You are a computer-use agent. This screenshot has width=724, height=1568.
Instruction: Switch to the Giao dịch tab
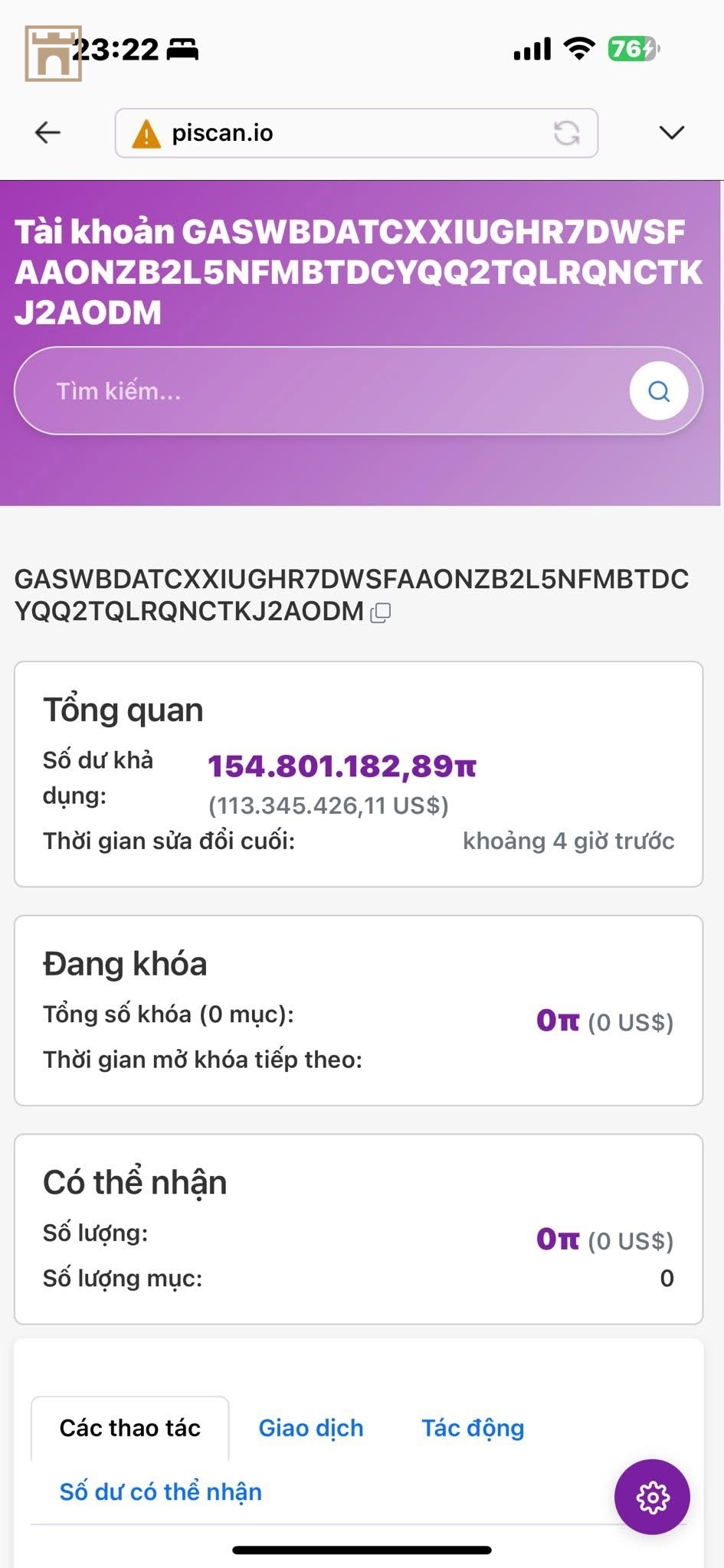click(311, 1428)
